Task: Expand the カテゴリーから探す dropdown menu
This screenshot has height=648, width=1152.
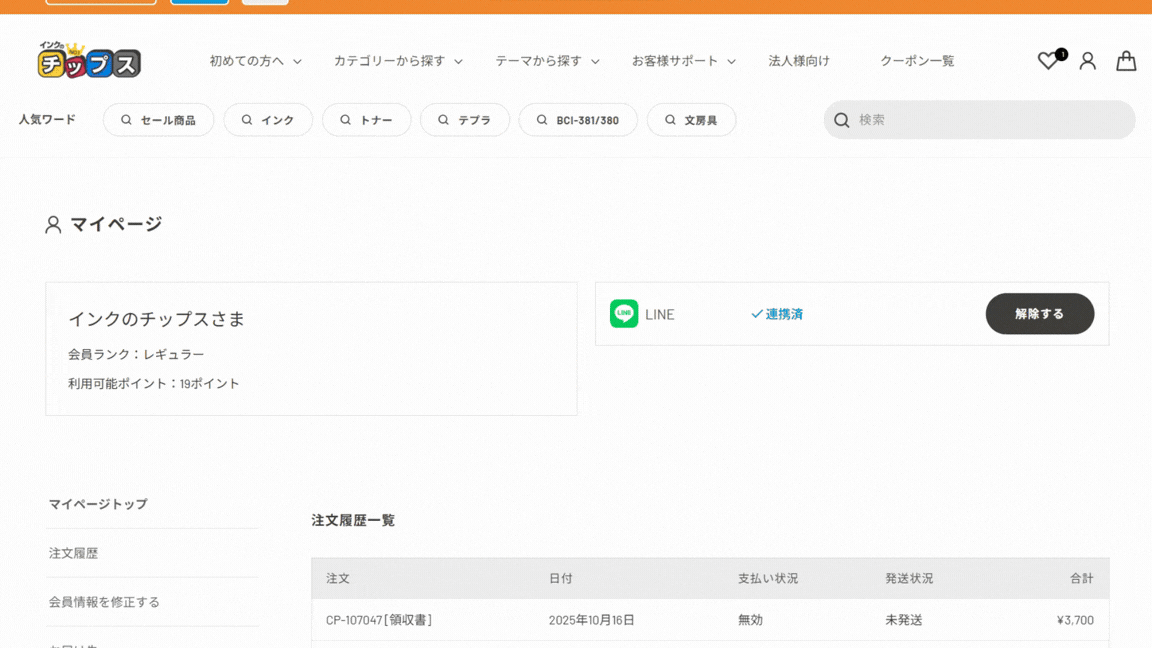Action: tap(397, 61)
